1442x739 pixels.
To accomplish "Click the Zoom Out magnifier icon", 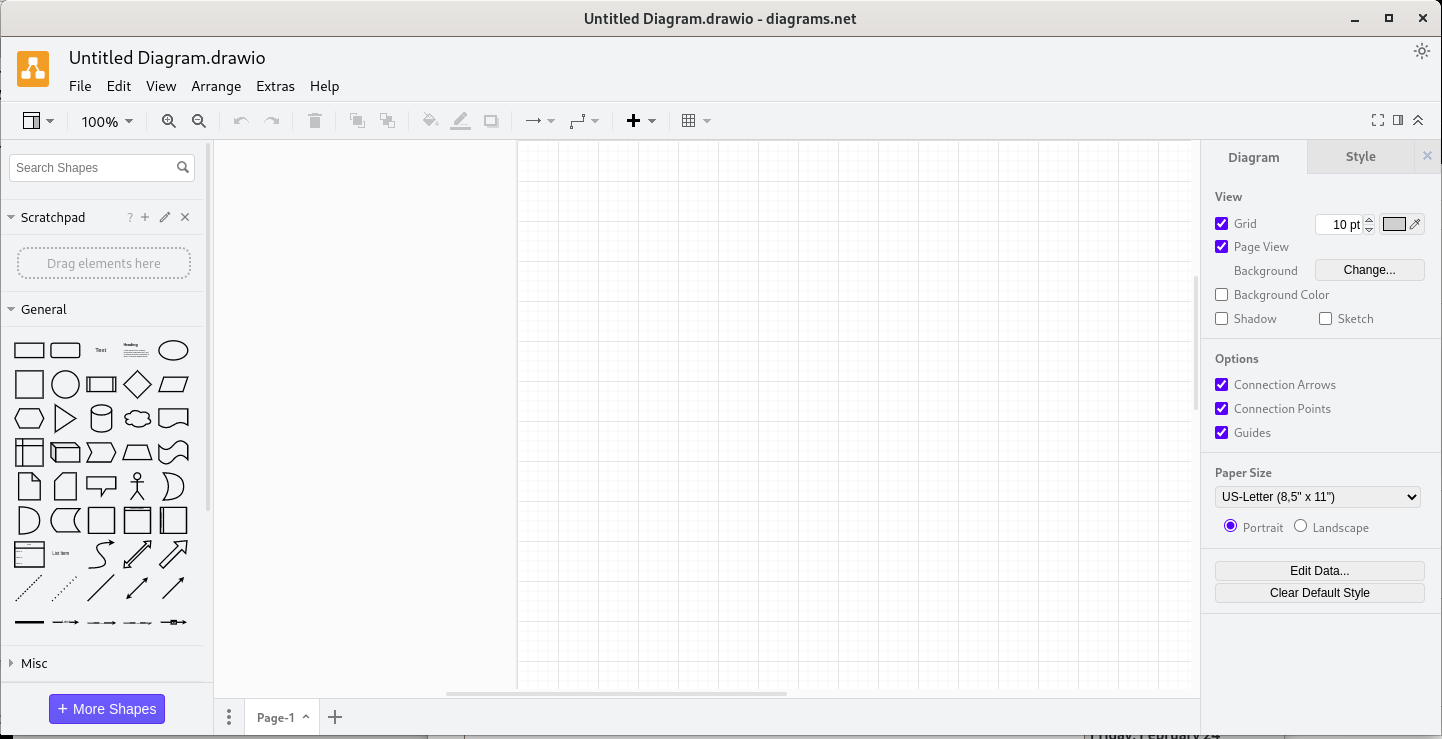I will (x=199, y=121).
